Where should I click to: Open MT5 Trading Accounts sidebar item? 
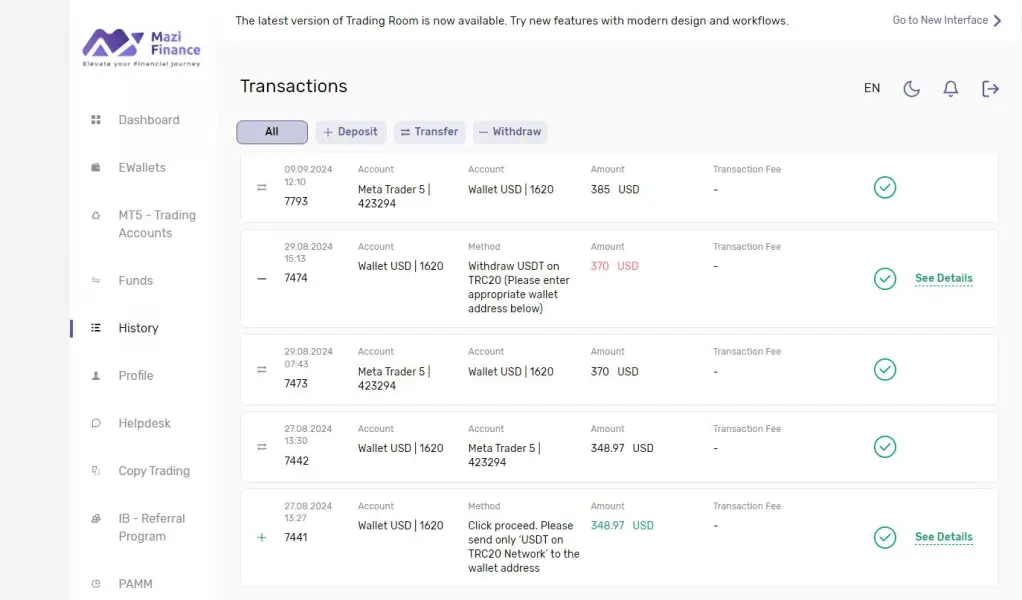[156, 224]
